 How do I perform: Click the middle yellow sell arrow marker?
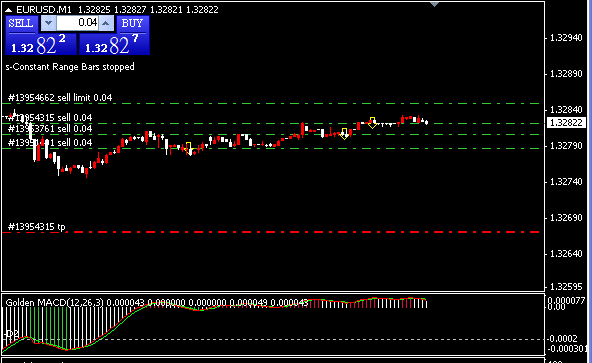[344, 134]
